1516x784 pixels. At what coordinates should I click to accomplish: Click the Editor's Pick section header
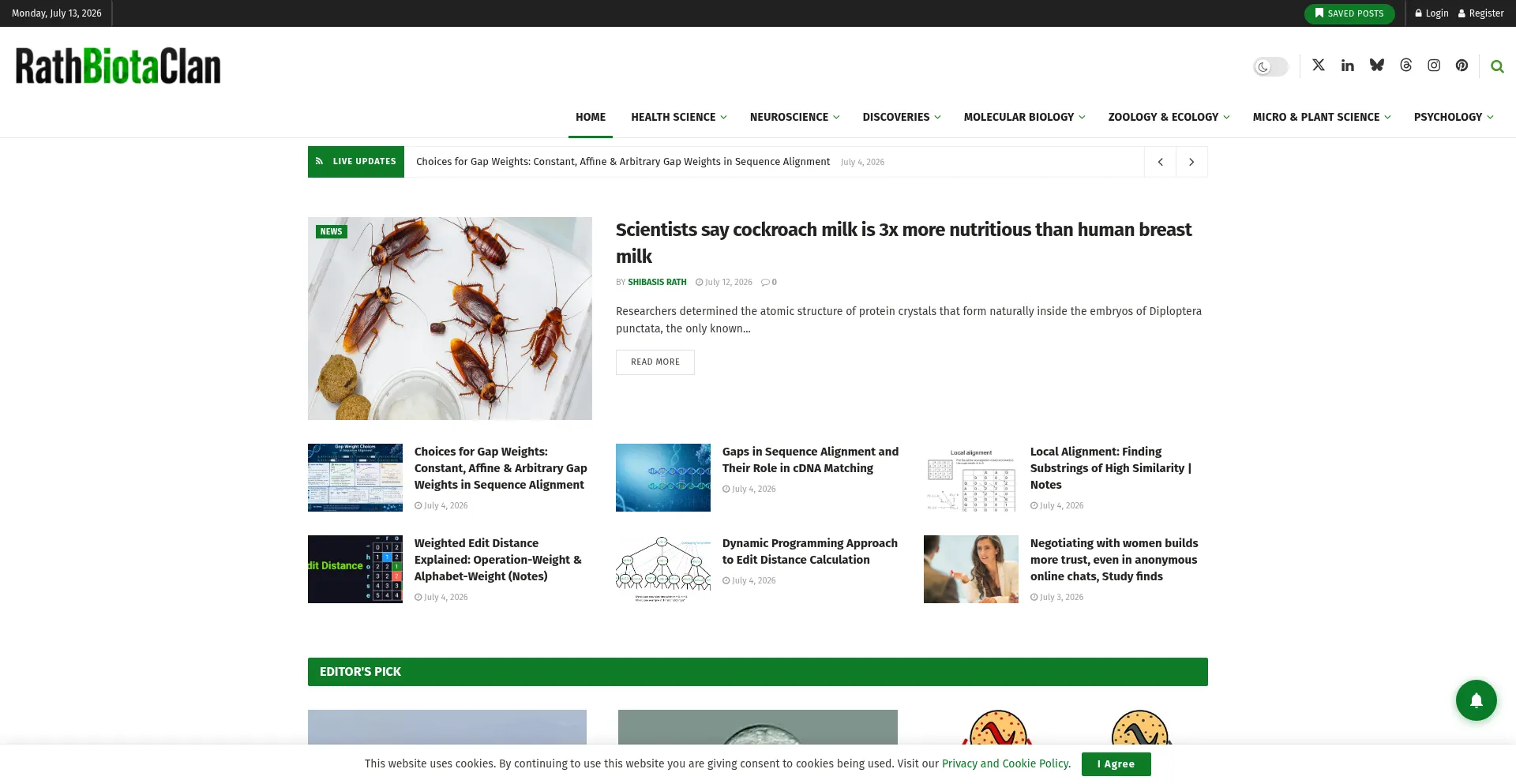point(758,672)
